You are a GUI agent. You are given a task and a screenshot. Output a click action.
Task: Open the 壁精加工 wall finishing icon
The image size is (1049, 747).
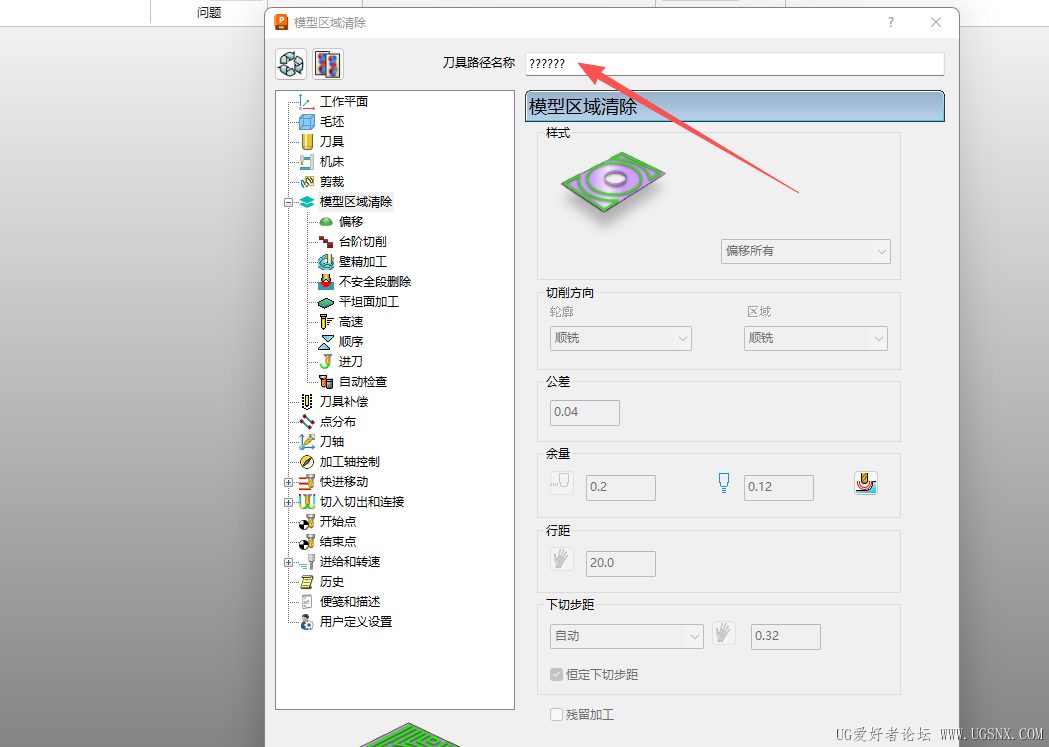[x=326, y=261]
